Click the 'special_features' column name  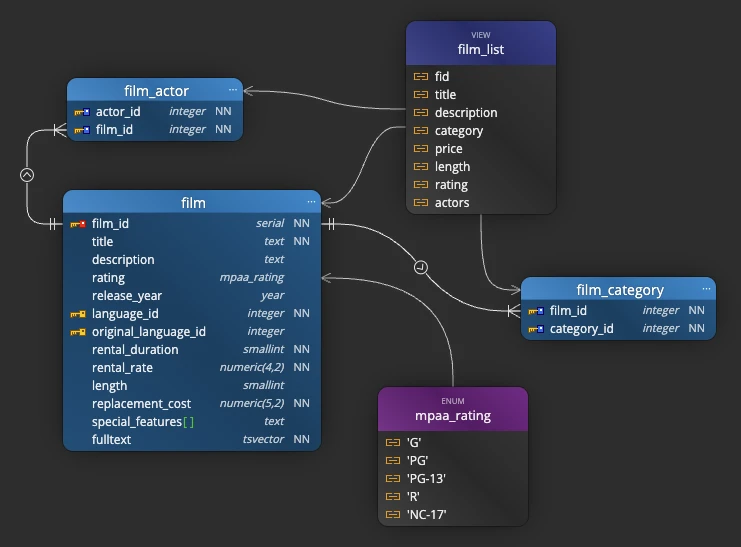coord(137,421)
